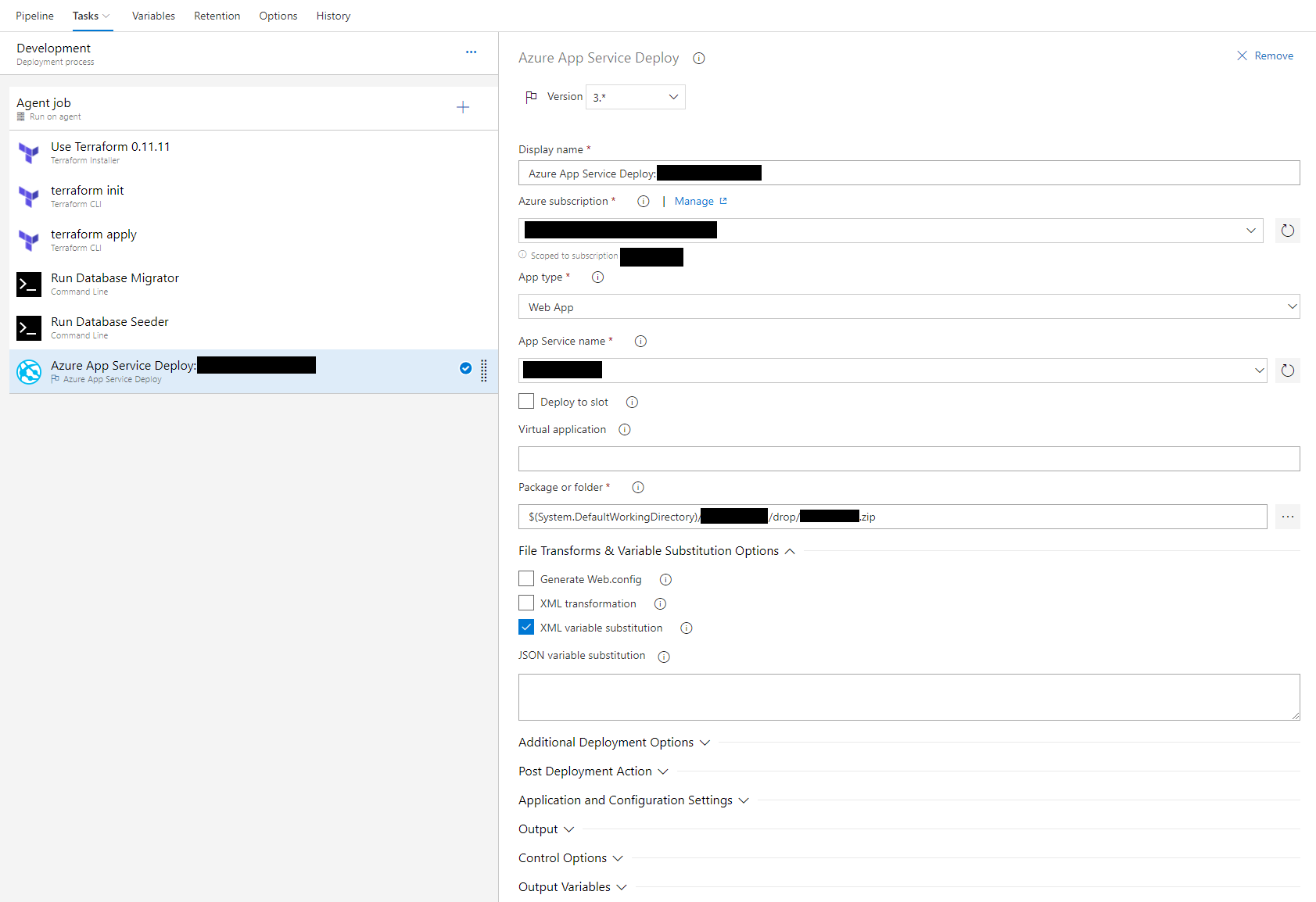Viewport: 1316px width, 902px height.
Task: Click the terraform init Terraform icon
Action: (29, 197)
